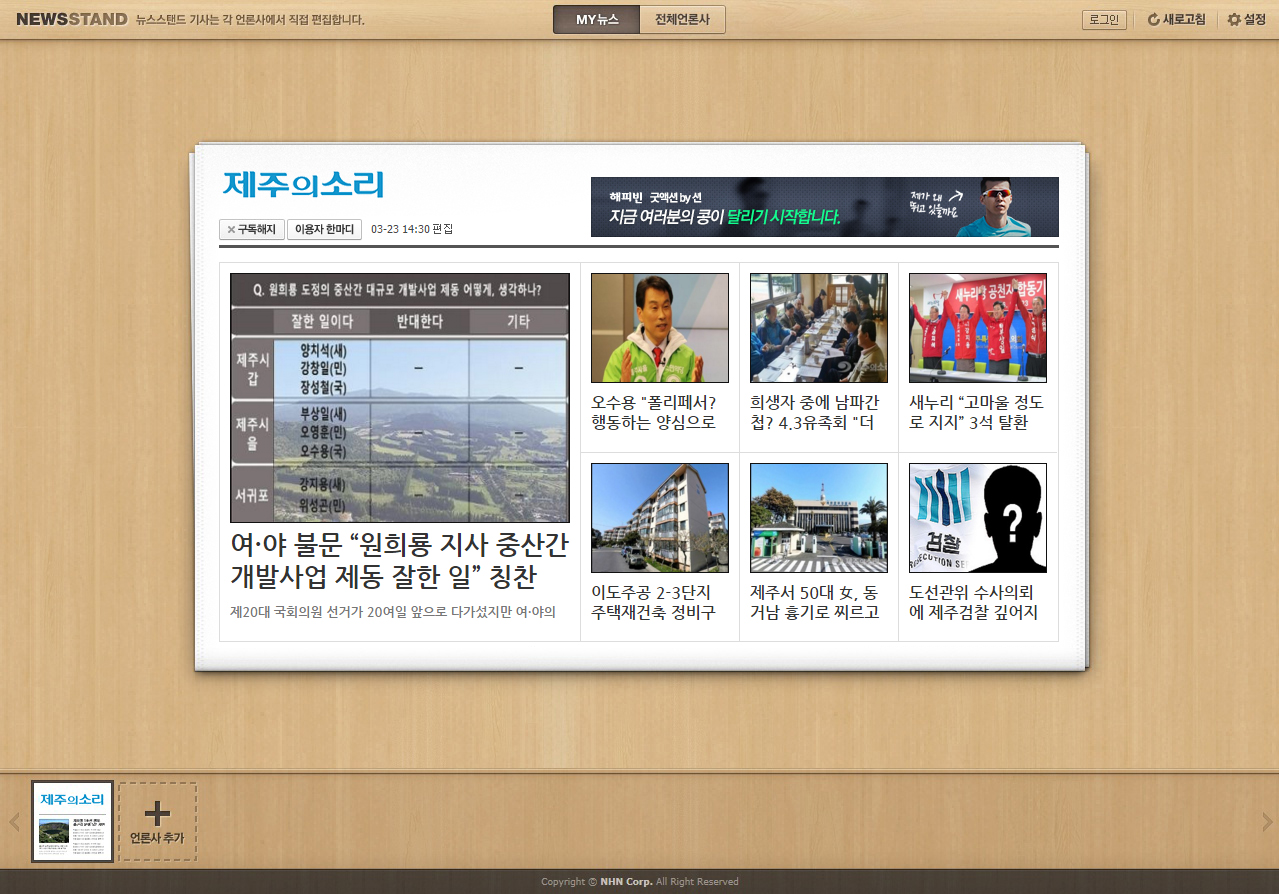
Task: Click the edit time 03-23 14:30 편집
Action: pyautogui.click(x=412, y=229)
